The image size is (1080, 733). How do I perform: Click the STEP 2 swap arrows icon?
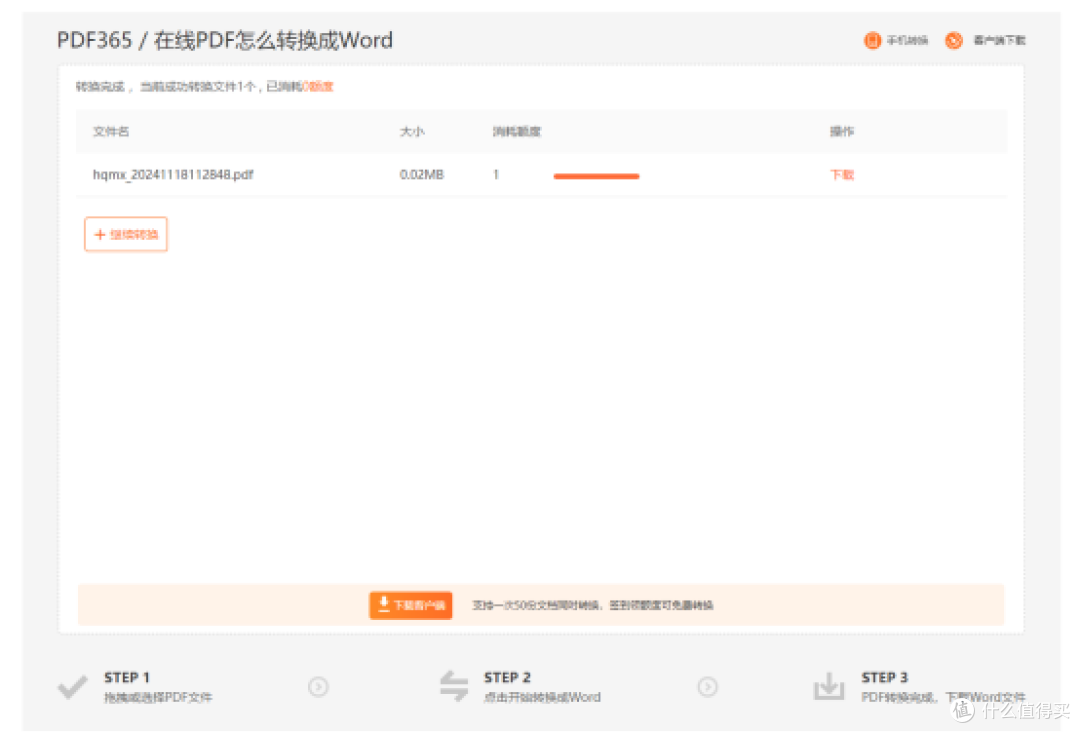click(x=454, y=686)
